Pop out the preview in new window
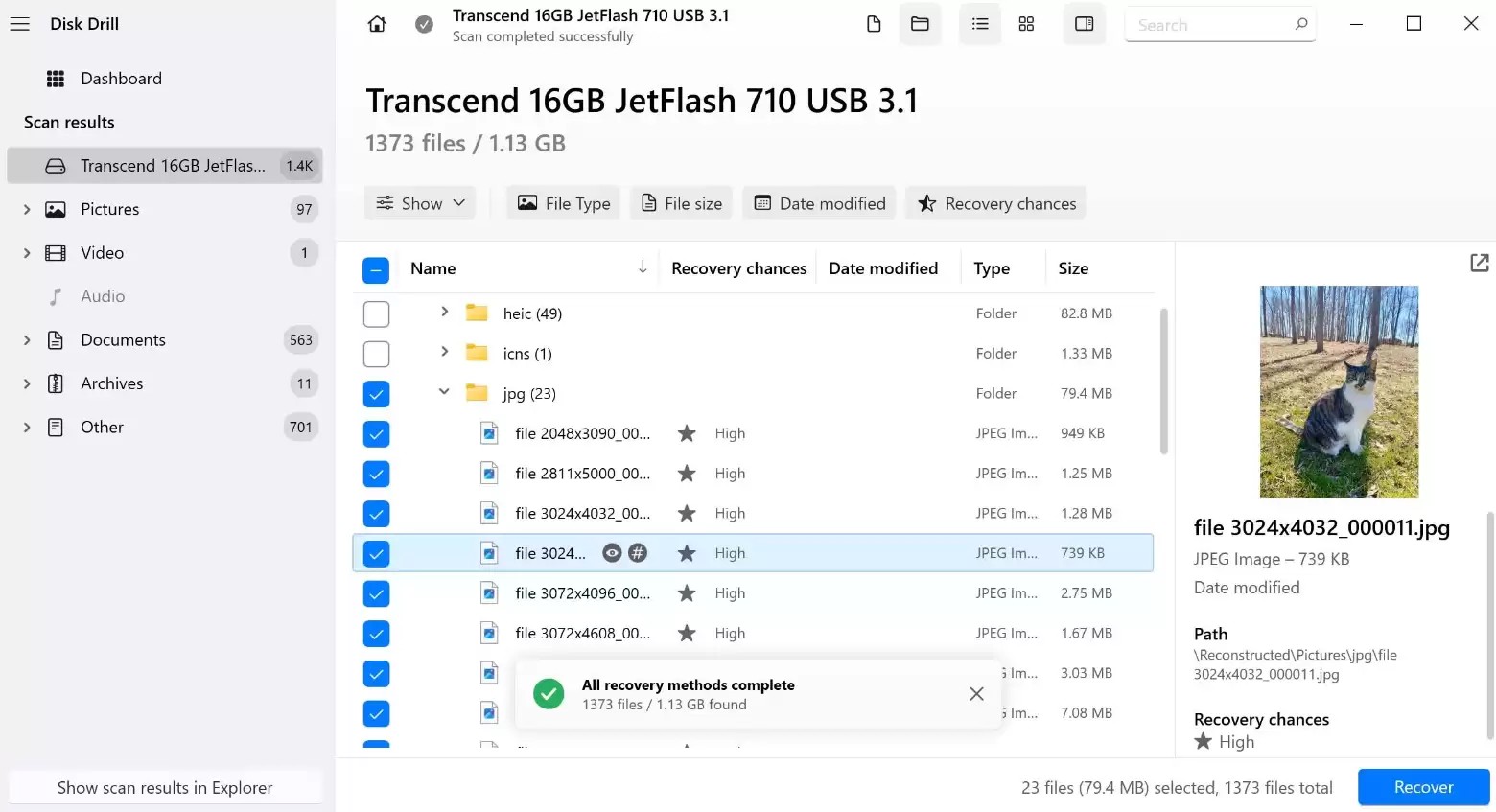Viewport: 1496px width, 812px height. coord(1480,263)
